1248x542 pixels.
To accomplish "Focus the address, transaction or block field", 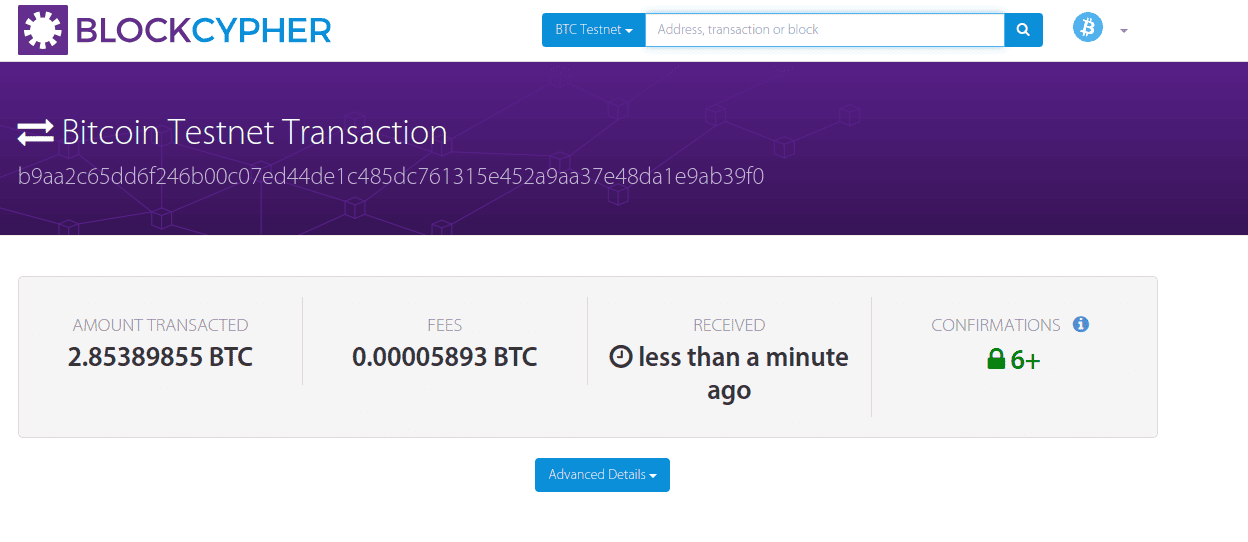I will tap(825, 30).
